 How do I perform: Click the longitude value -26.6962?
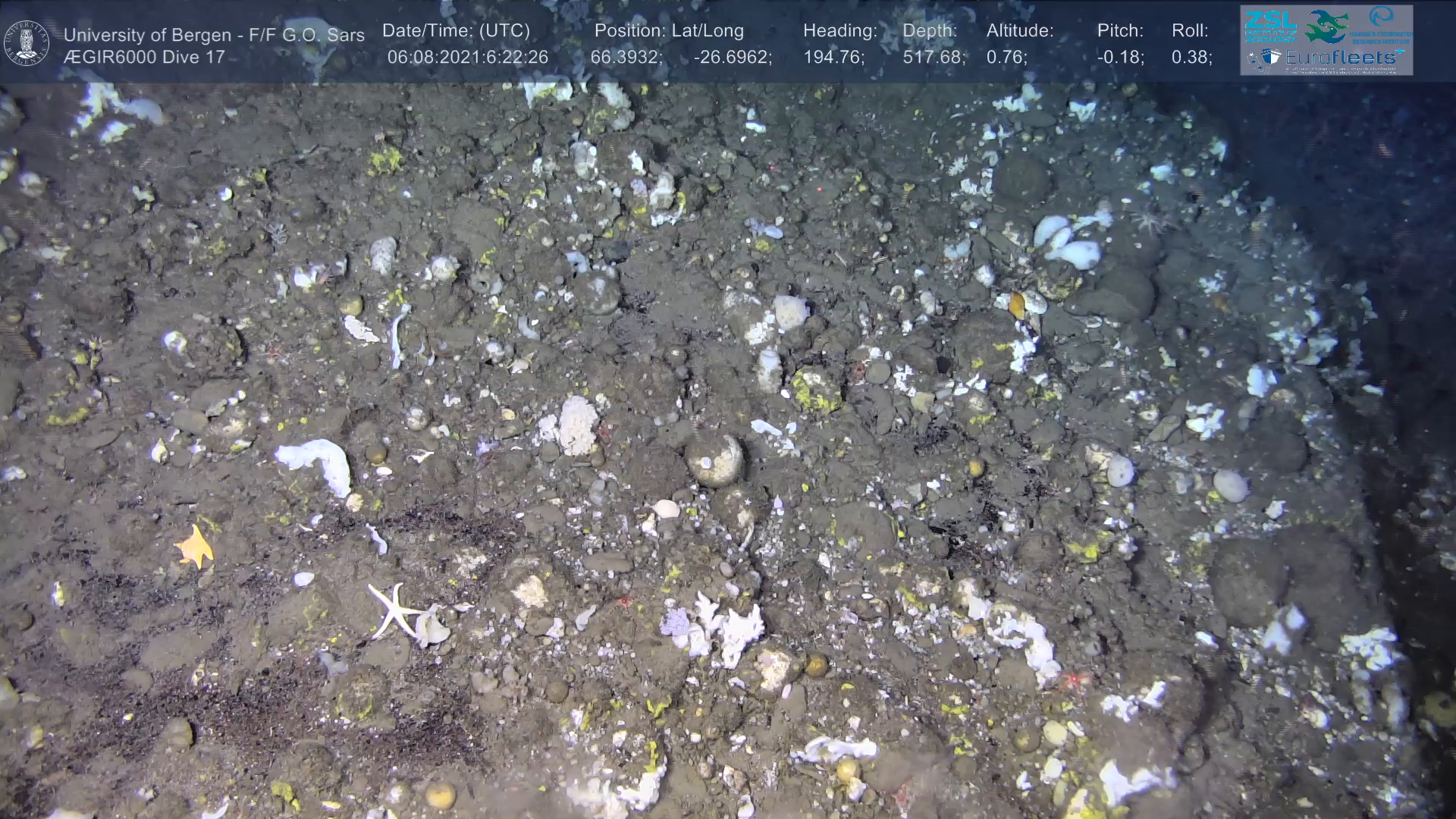(x=733, y=58)
